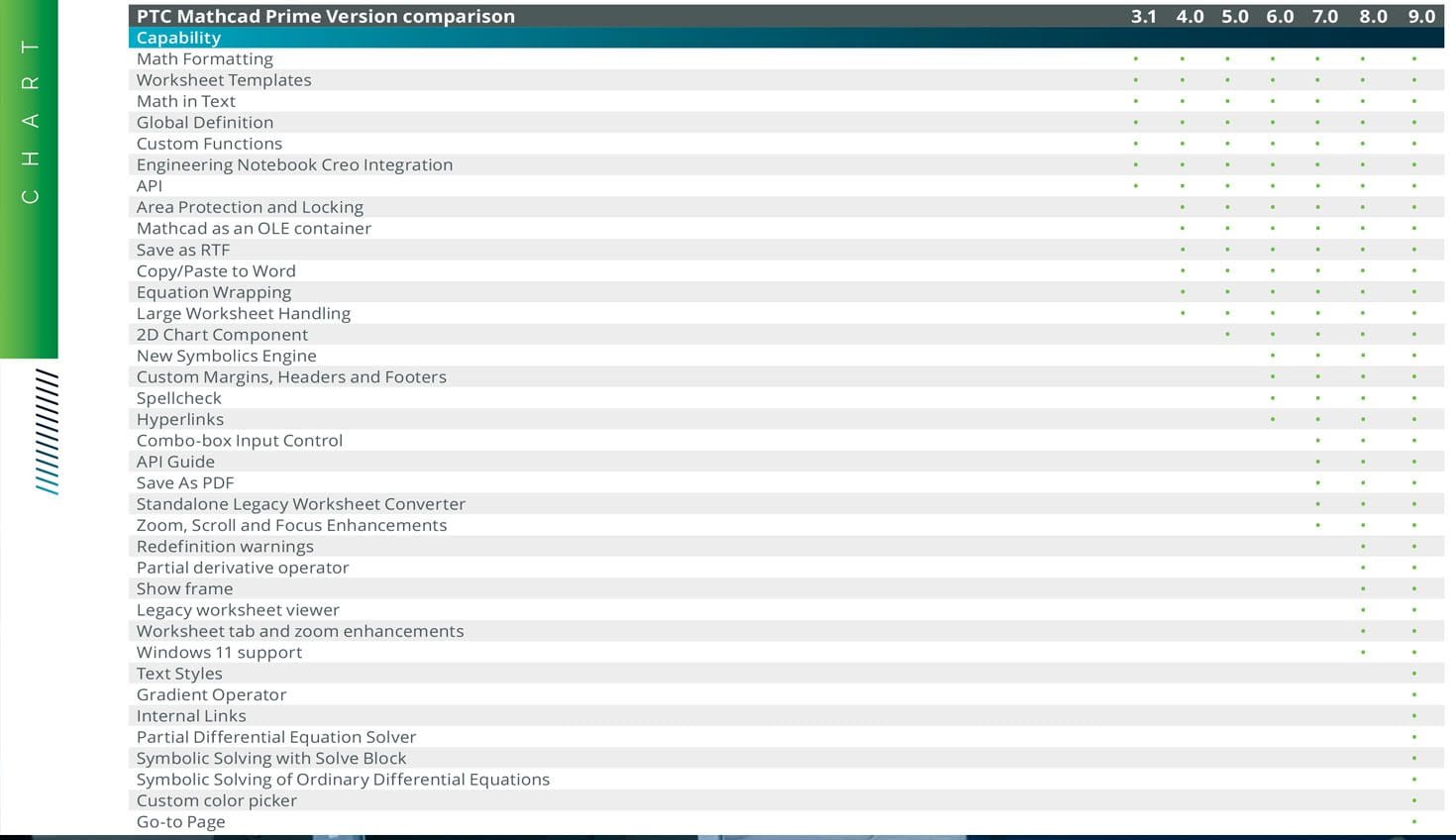The image size is (1456, 840).
Task: Click 'Partial derivative operator' row label
Action: click(x=243, y=568)
